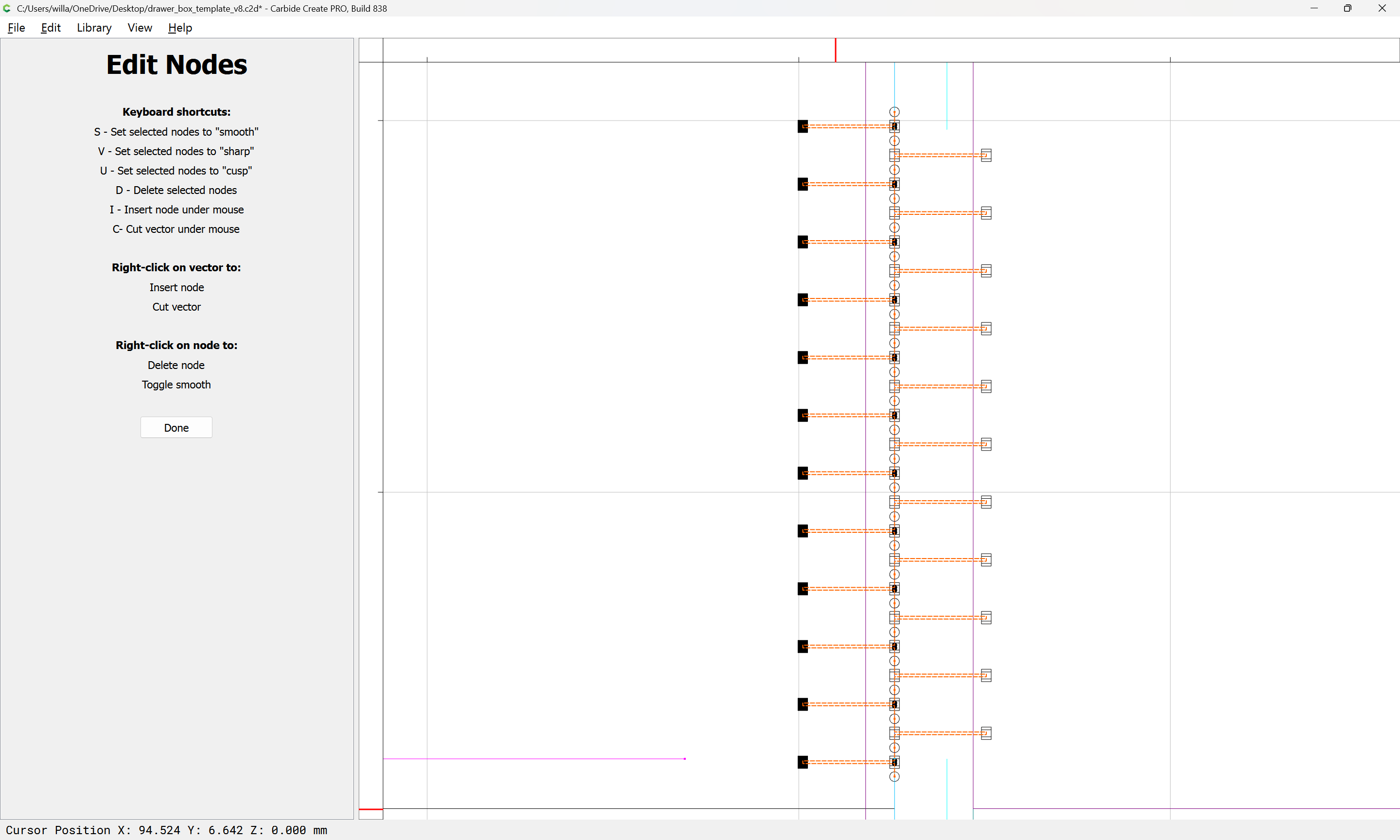Open the Edit menu
The width and height of the screenshot is (1400, 840).
click(51, 28)
